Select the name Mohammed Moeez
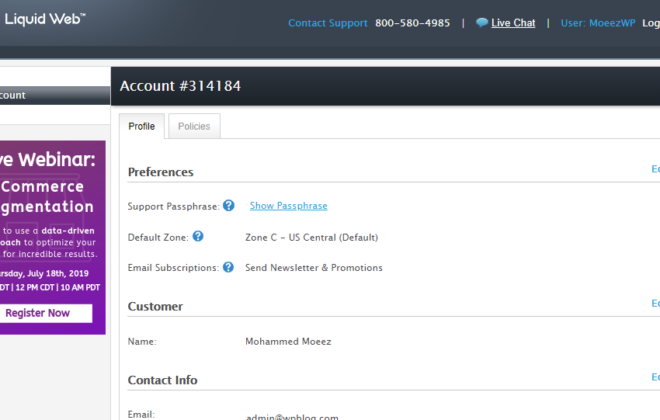Viewport: 660px width, 420px height. coord(288,341)
